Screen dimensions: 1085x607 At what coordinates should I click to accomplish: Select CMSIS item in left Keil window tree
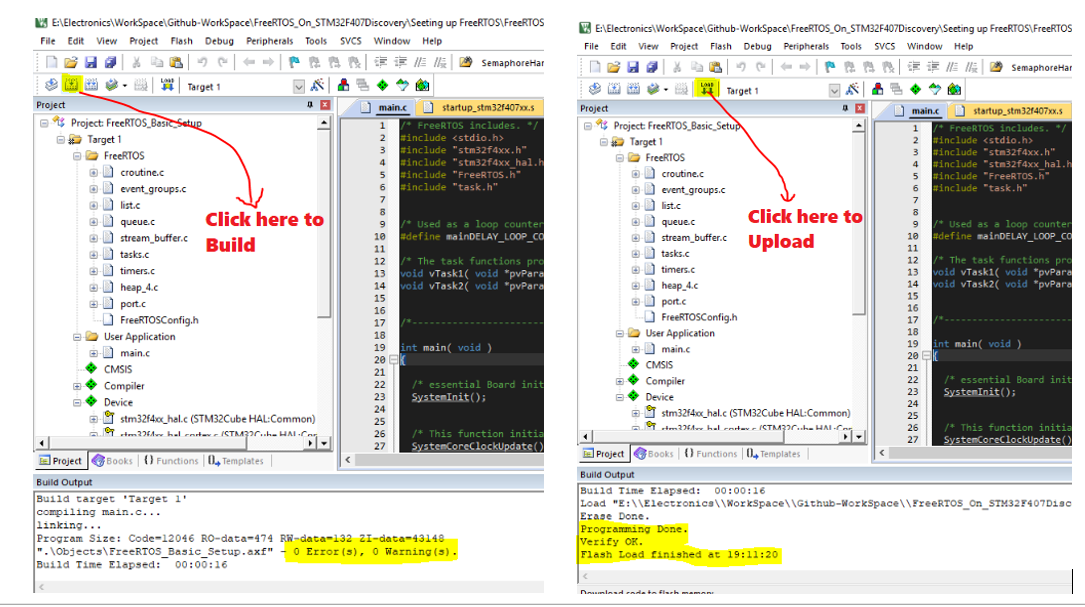pyautogui.click(x=118, y=370)
